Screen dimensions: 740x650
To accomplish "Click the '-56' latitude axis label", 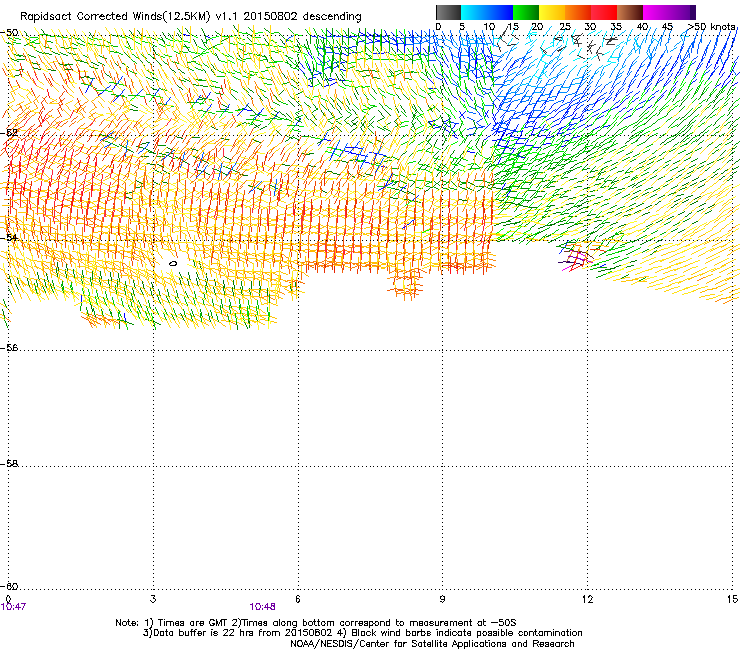I will point(9,348).
